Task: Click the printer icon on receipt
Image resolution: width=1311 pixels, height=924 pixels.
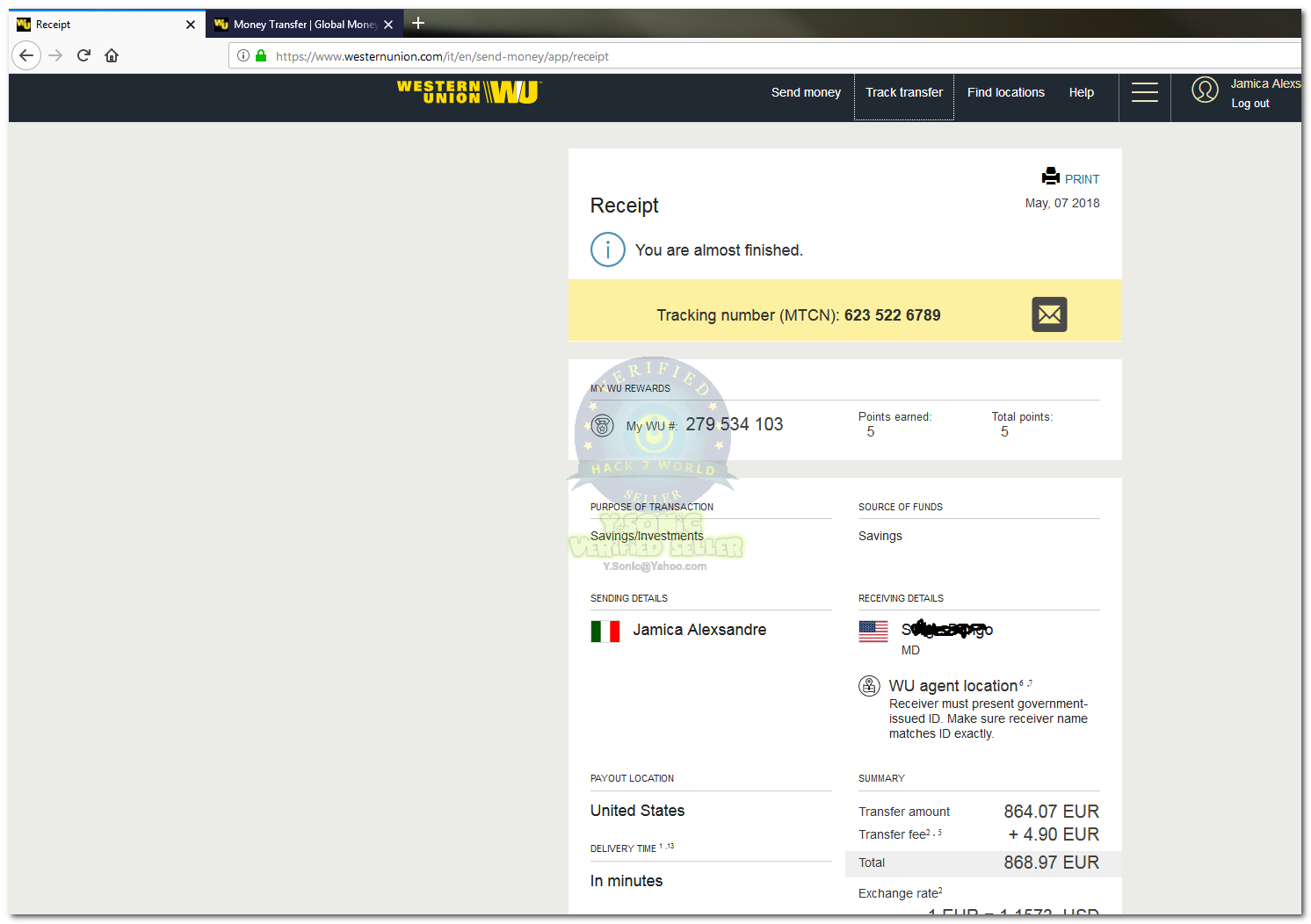Action: (1051, 176)
